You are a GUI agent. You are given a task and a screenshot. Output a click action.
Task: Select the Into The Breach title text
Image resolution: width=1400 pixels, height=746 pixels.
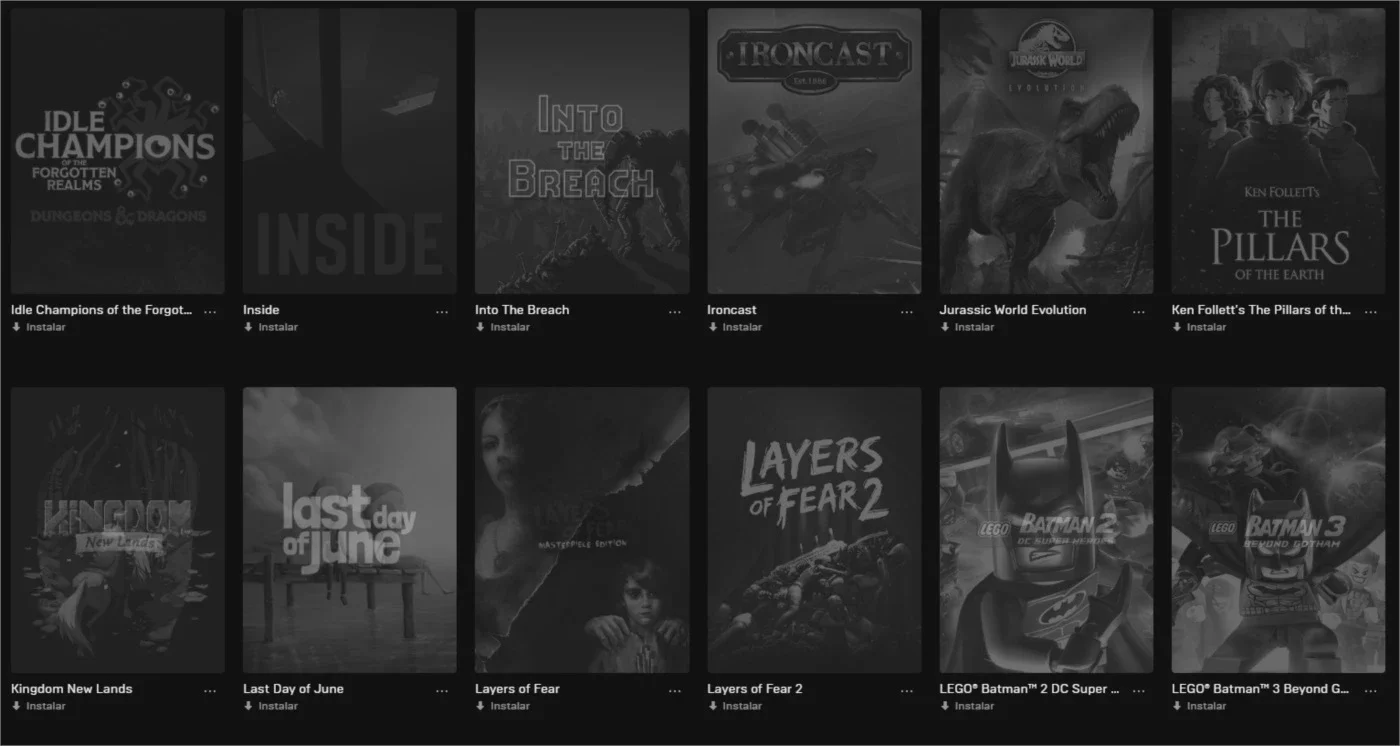tap(522, 310)
